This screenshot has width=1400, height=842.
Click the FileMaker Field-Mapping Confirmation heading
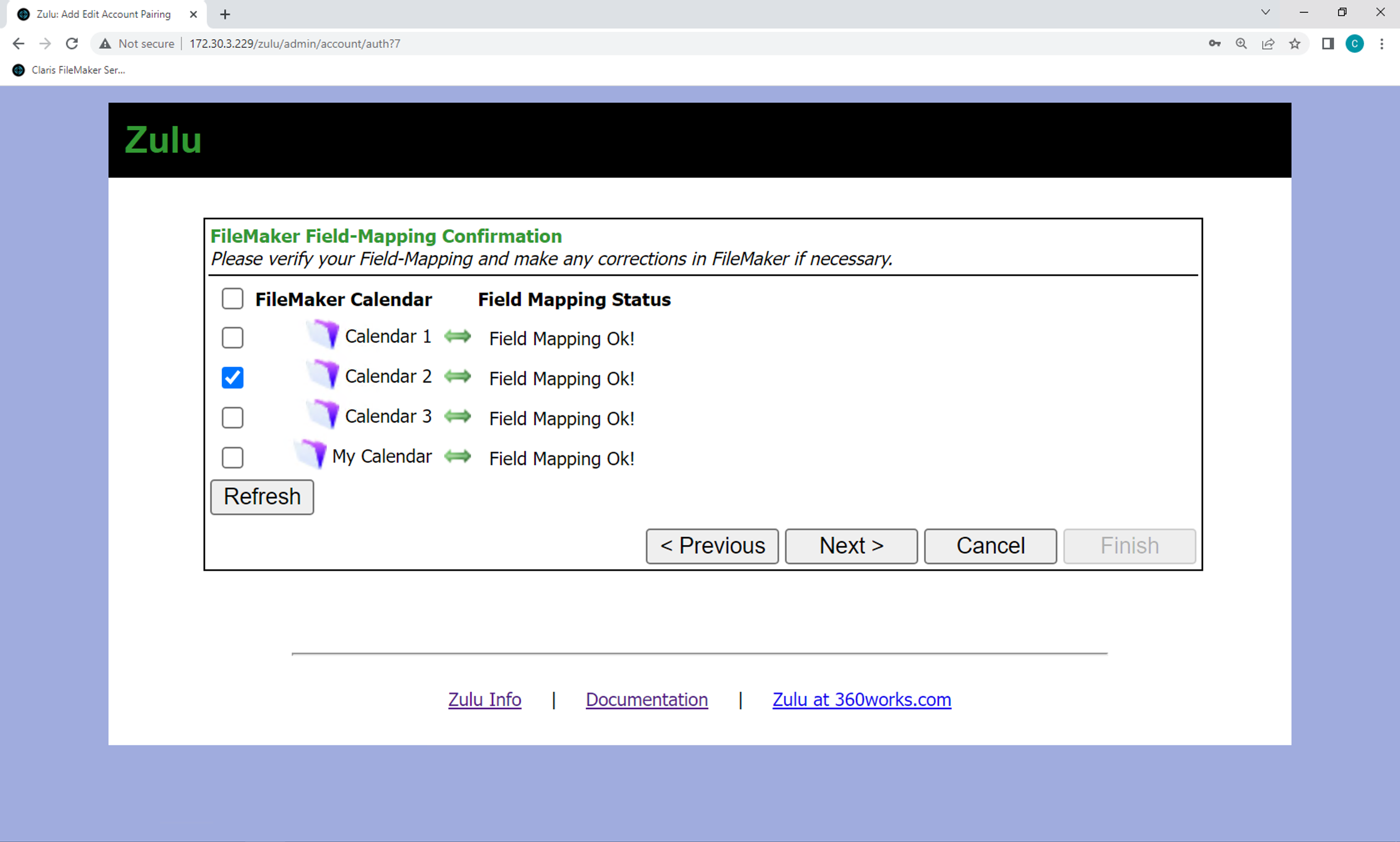[x=386, y=236]
